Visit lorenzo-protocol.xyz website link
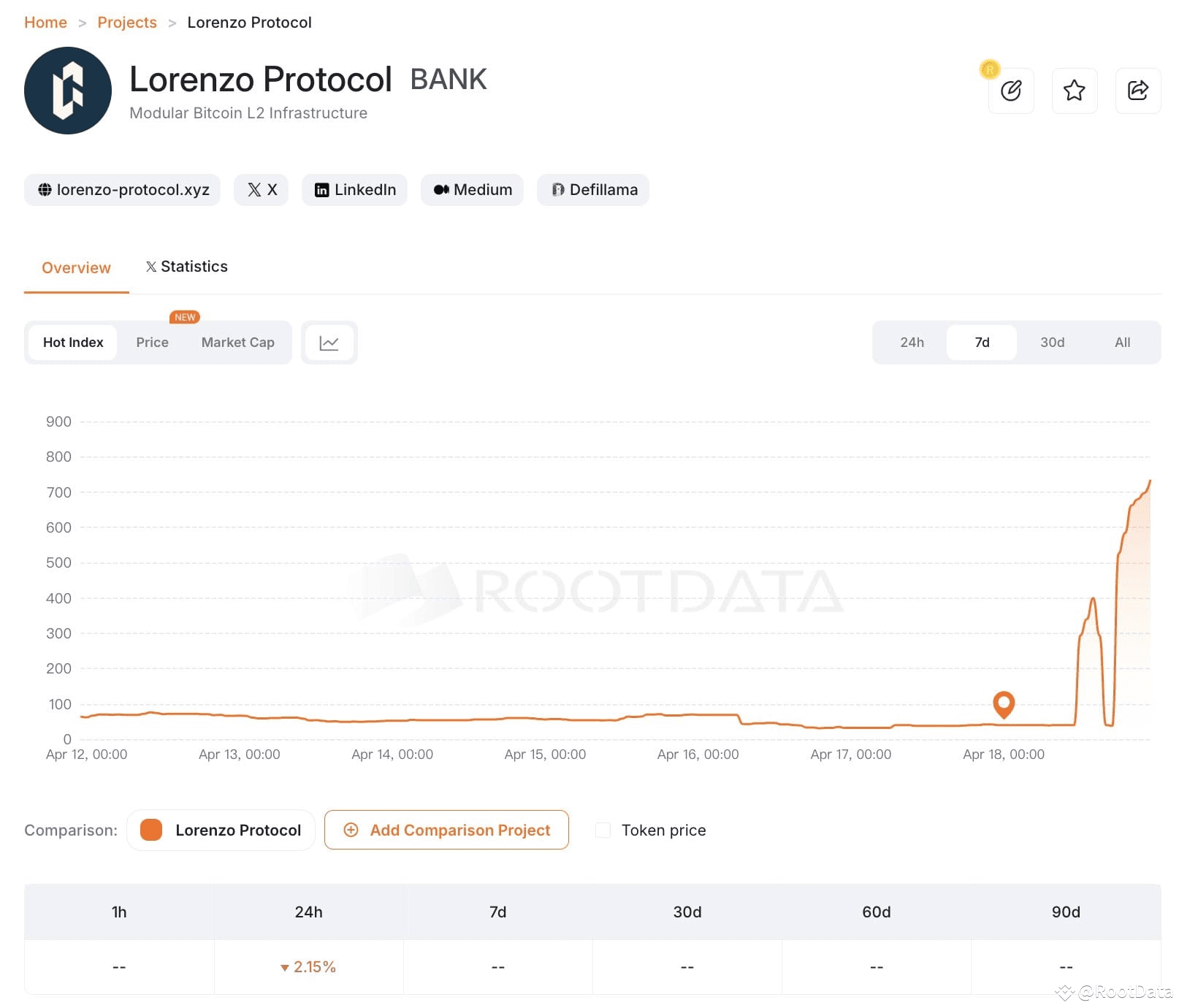The width and height of the screenshot is (1179, 1008). point(122,189)
